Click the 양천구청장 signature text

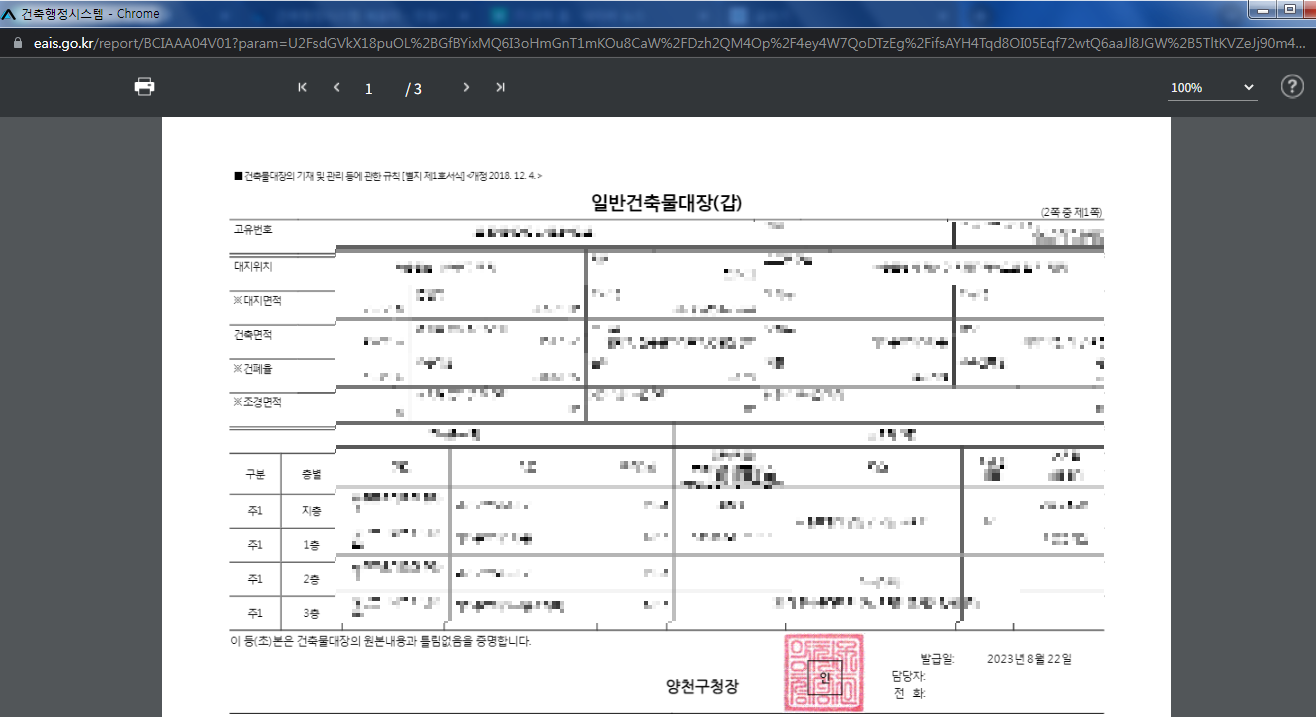702,686
